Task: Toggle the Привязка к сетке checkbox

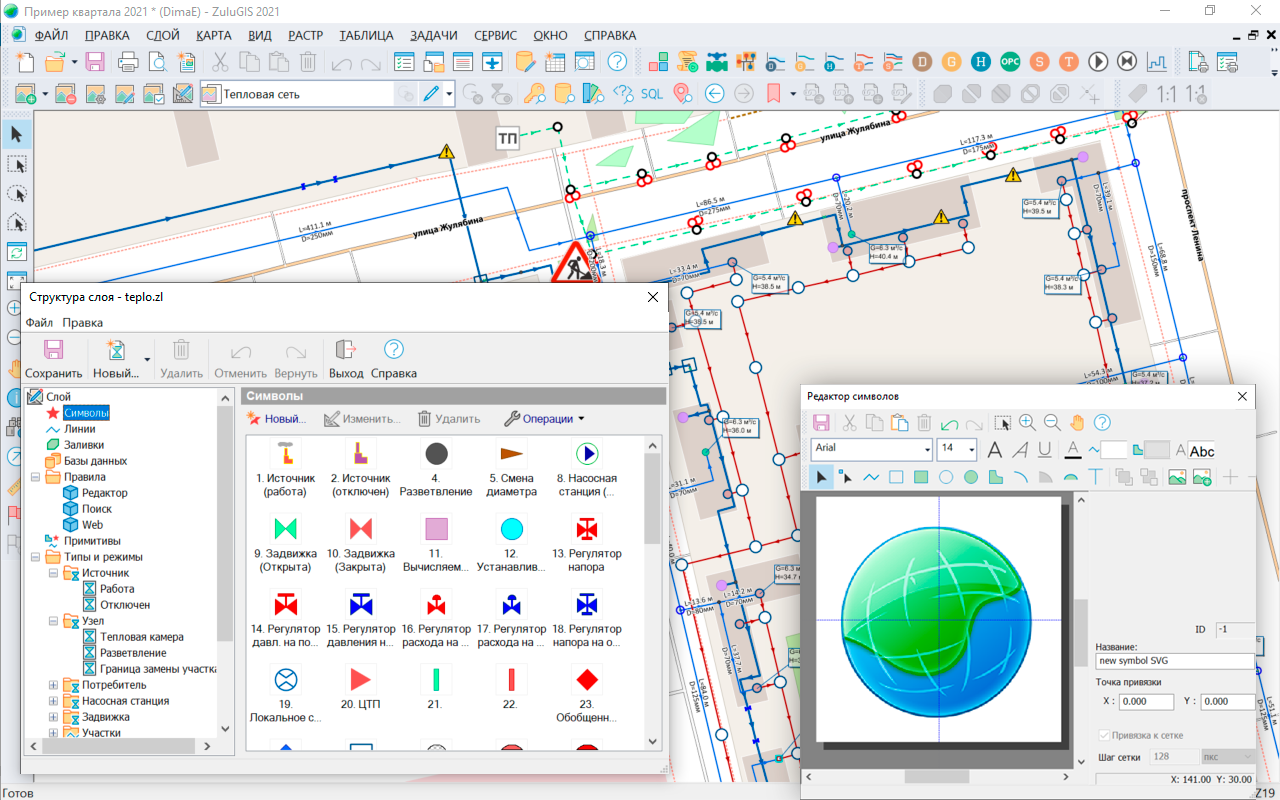Action: pos(1105,735)
